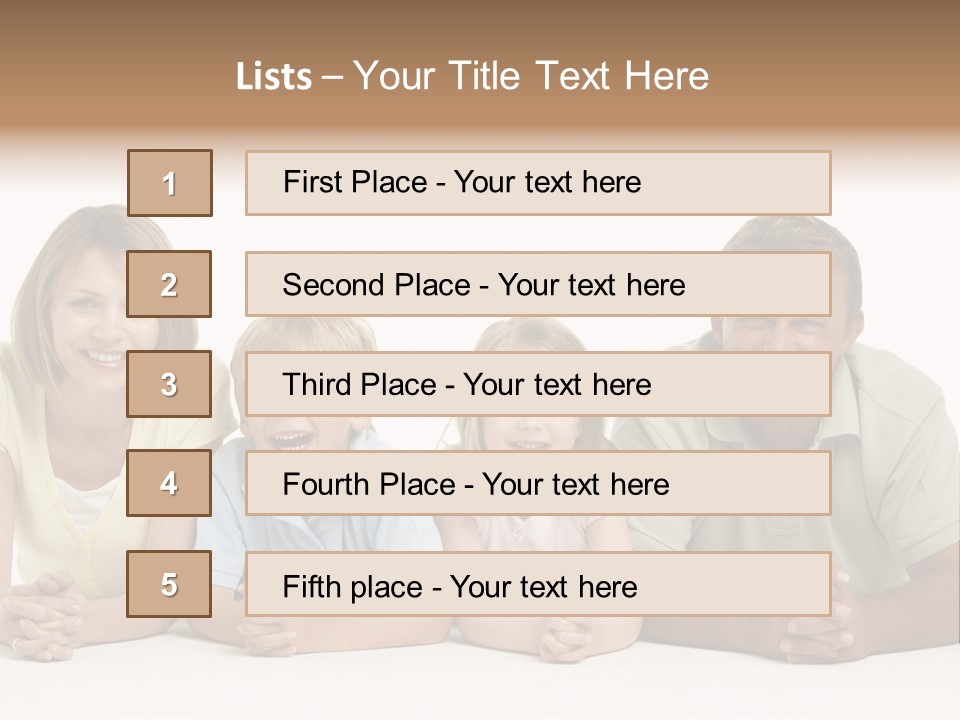Click the words 'Second Place' in list
960x720 pixels.
click(x=377, y=285)
